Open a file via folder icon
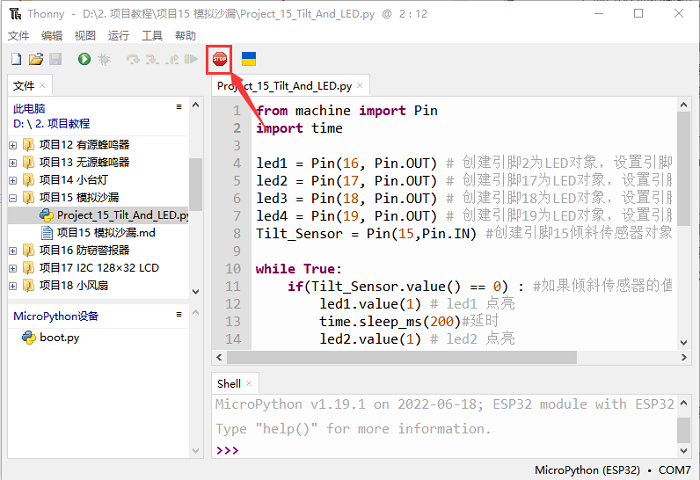This screenshot has height=480, width=700. point(36,60)
